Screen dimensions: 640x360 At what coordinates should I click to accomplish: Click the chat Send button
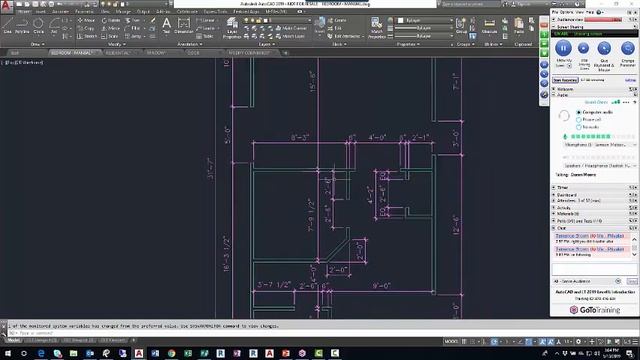coord(632,282)
